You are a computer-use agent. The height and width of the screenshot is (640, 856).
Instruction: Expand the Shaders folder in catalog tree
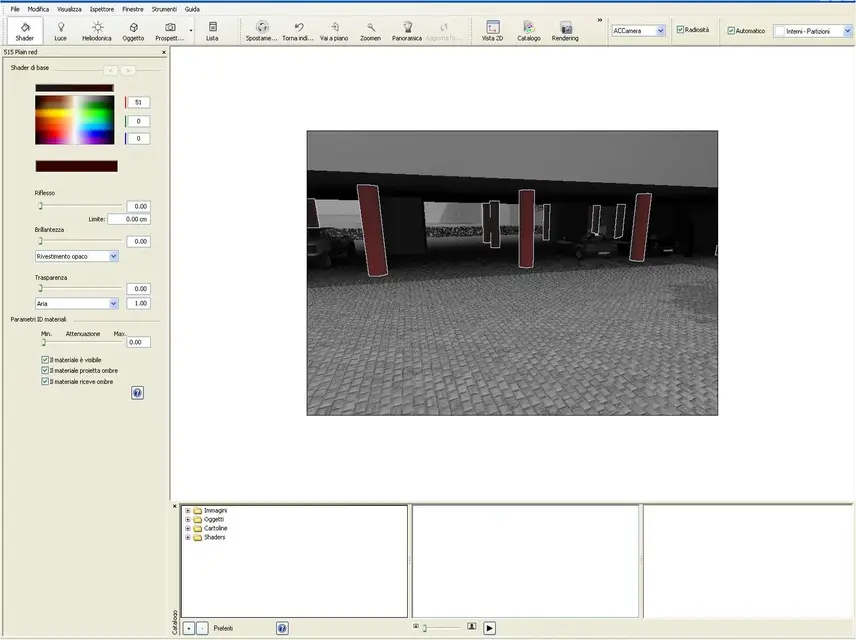[188, 538]
